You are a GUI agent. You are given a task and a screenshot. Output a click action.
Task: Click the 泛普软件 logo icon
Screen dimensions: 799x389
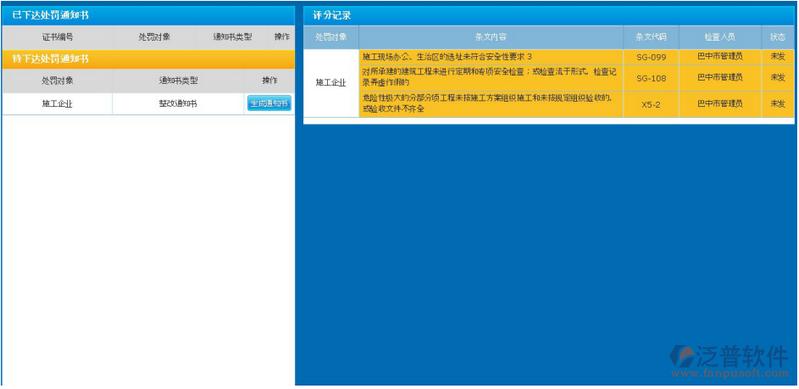(682, 356)
